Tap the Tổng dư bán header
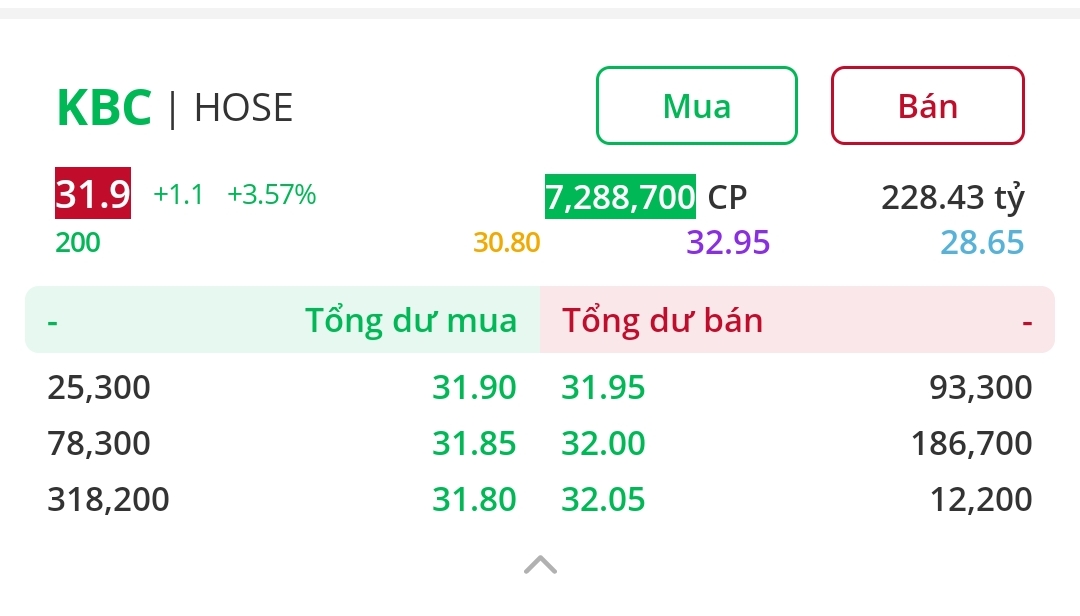 (662, 320)
